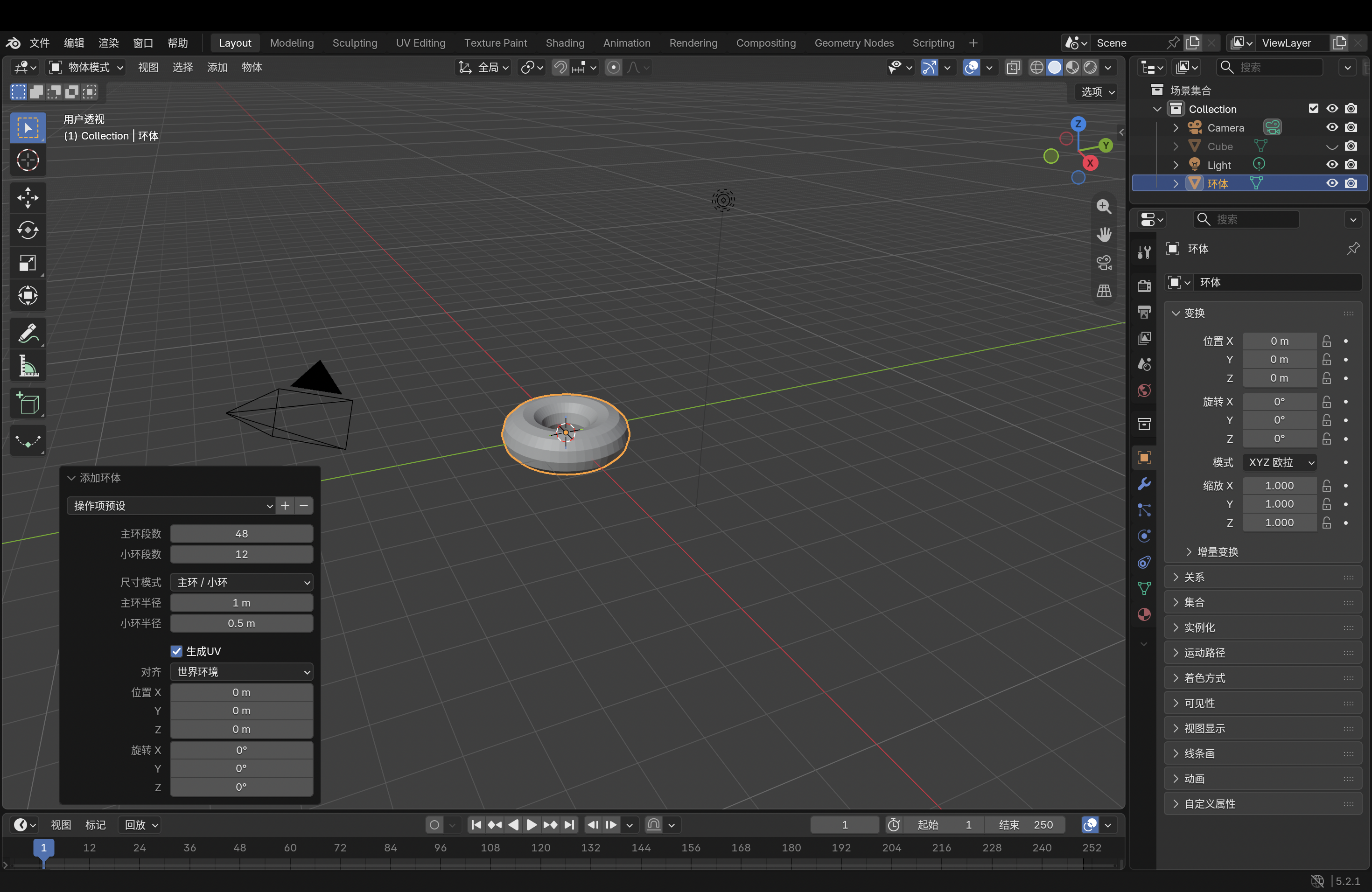Screen dimensions: 1372x892
Task: Toggle proportional editing in the header
Action: point(613,68)
